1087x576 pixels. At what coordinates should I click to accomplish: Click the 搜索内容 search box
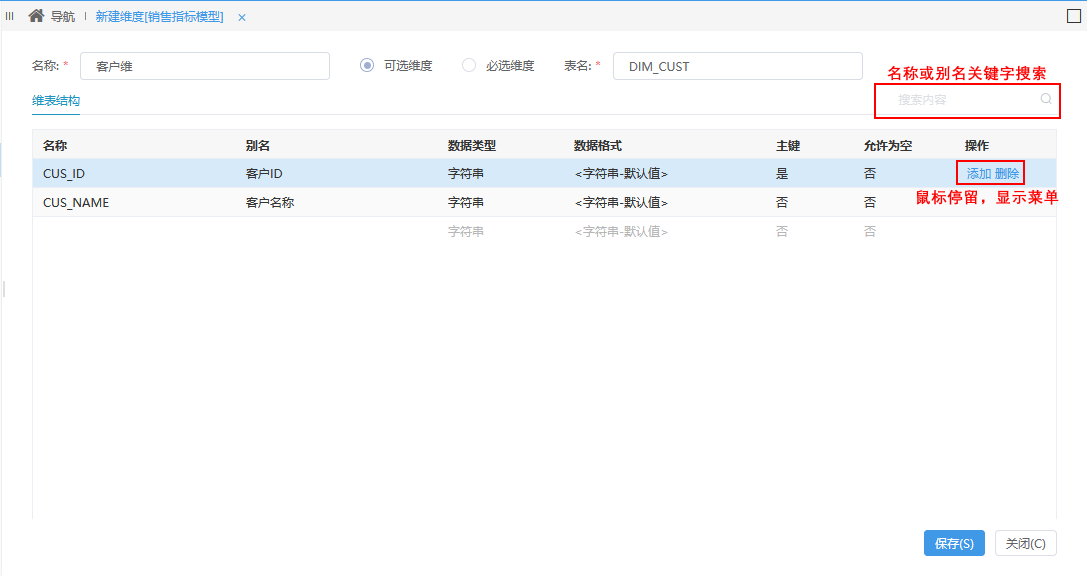[x=967, y=100]
